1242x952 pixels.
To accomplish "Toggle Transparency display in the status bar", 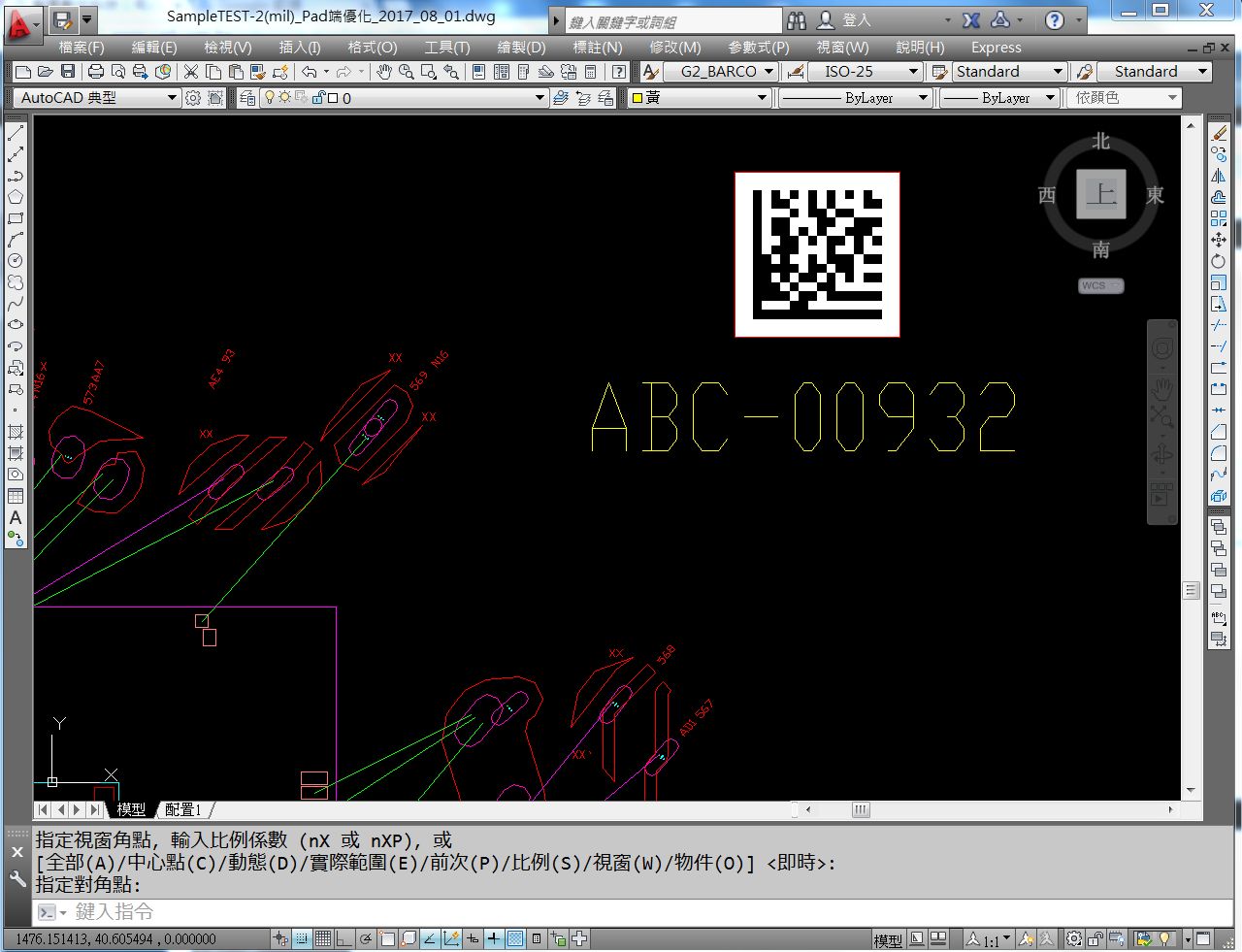I will [x=515, y=939].
